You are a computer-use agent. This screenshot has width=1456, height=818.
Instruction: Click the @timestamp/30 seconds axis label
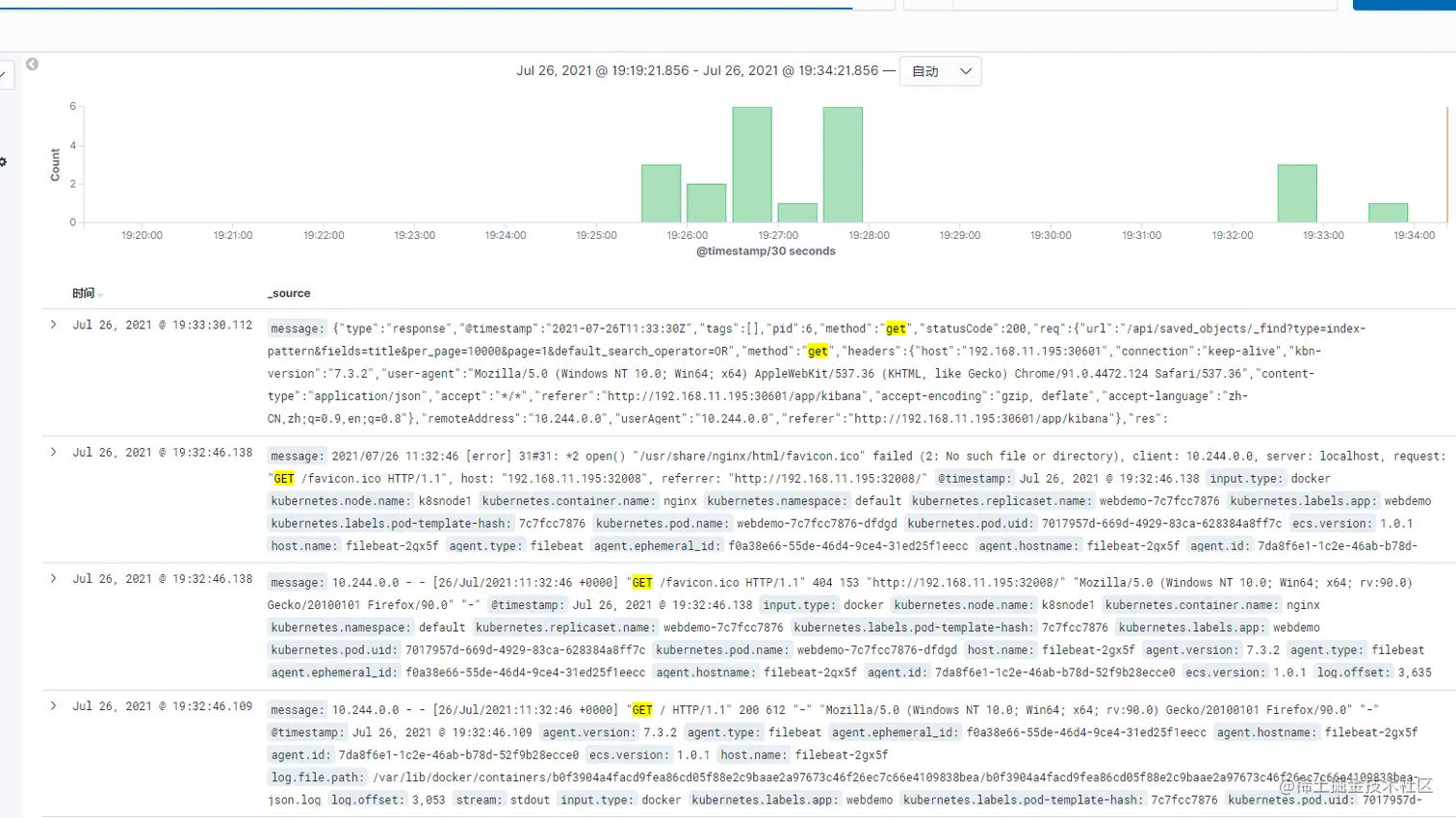[766, 251]
